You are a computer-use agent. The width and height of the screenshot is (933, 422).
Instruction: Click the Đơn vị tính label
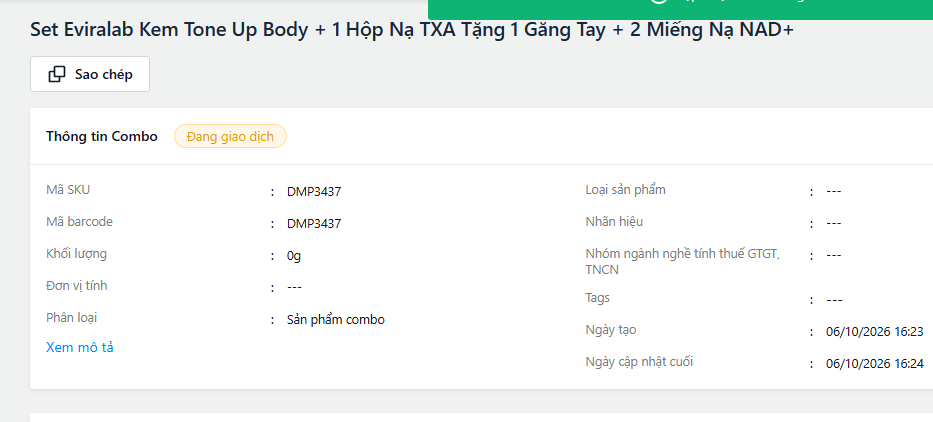[x=77, y=286]
